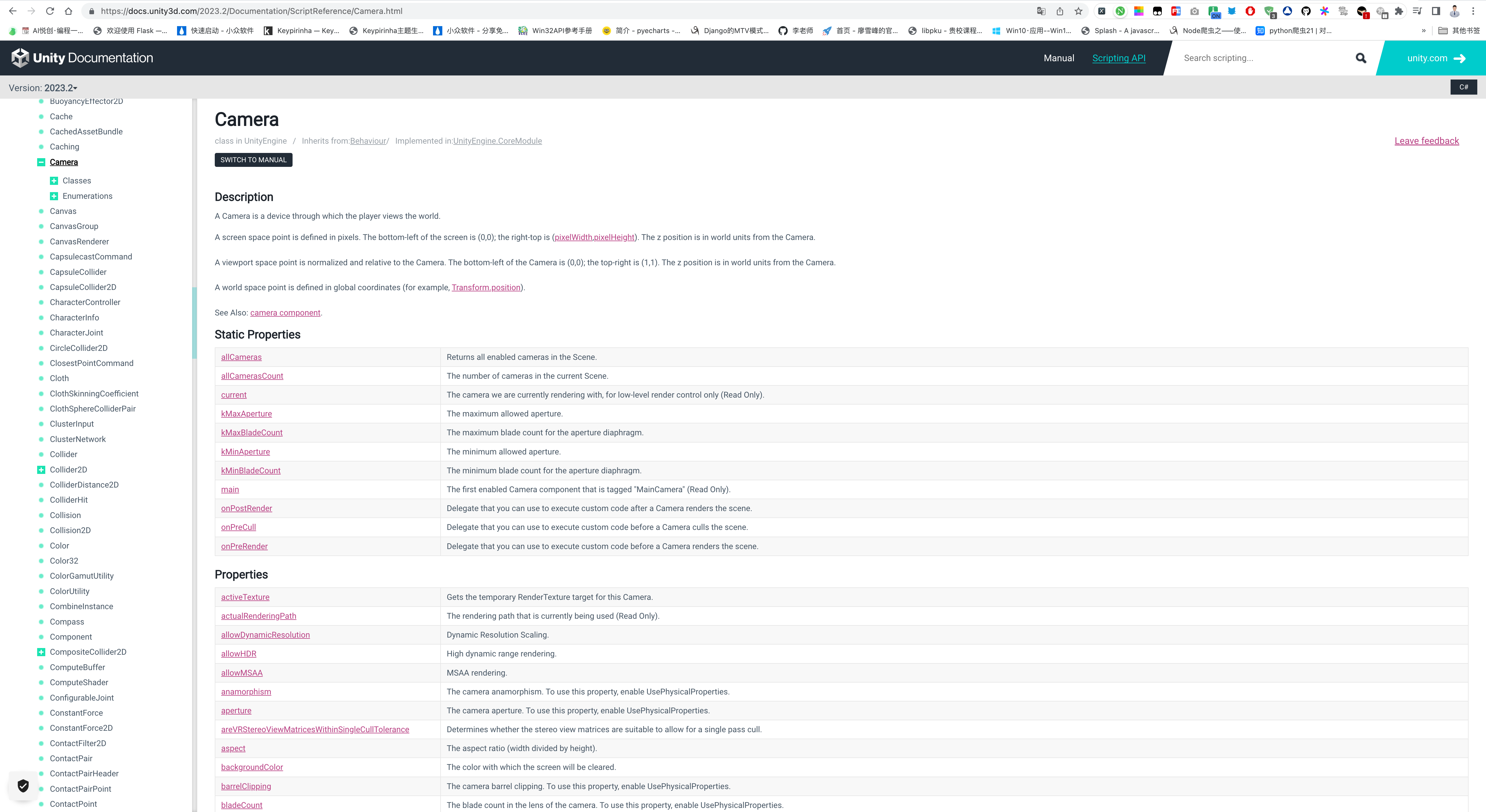Screen dimensions: 1486x812
Task: Click the sidebar vertical scrollbar thumb
Action: [x=194, y=323]
